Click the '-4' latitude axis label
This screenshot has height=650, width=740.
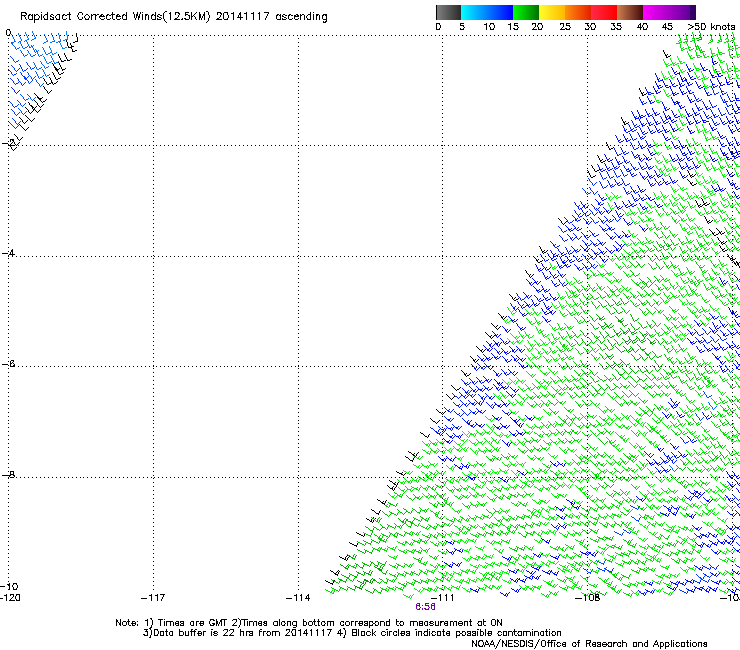pyautogui.click(x=8, y=253)
